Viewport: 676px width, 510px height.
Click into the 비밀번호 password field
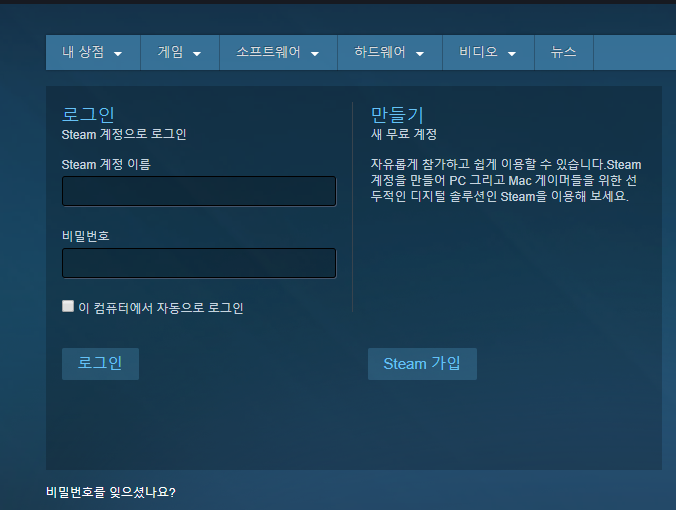[x=199, y=263]
